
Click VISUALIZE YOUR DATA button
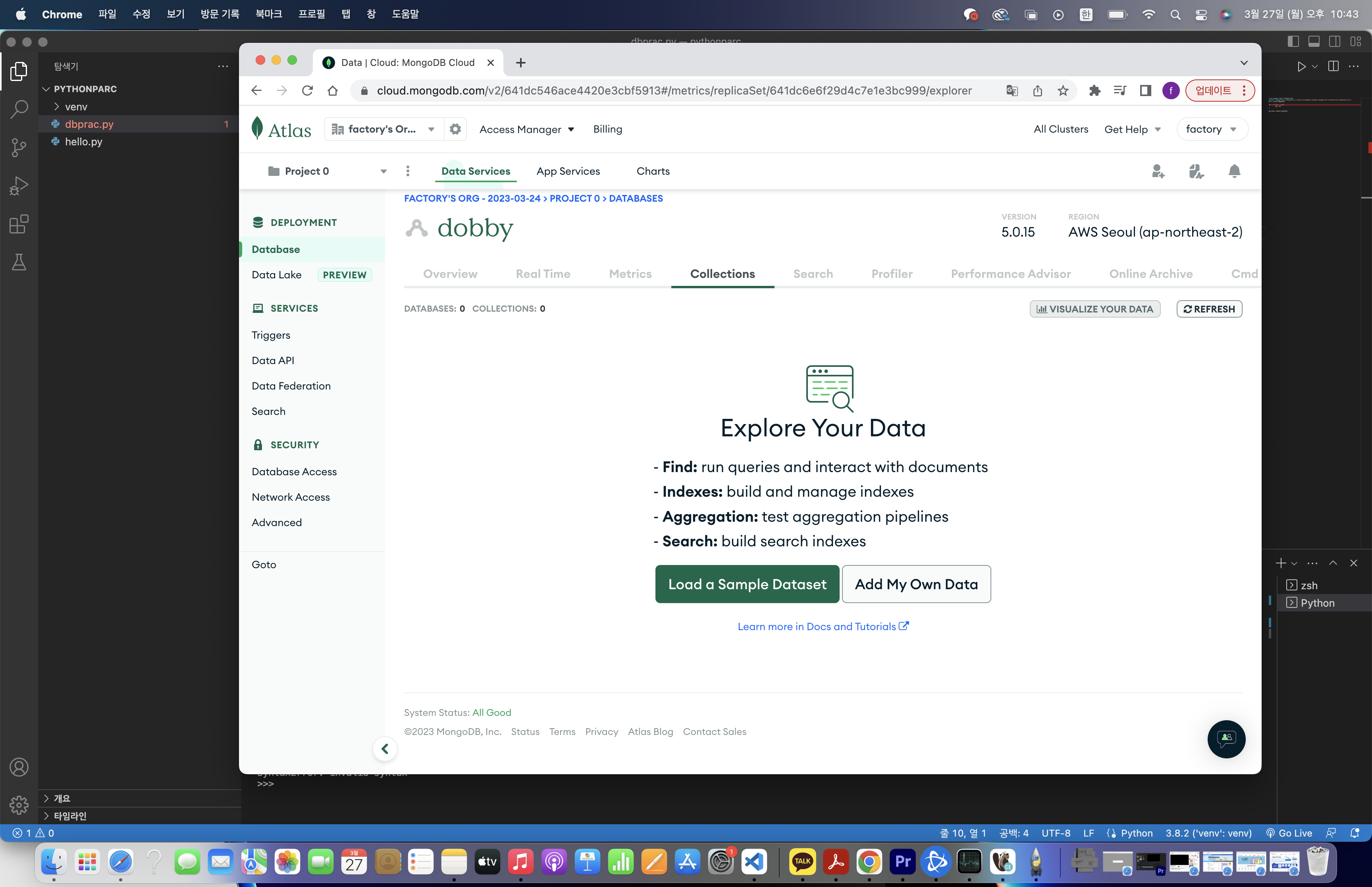click(x=1095, y=309)
